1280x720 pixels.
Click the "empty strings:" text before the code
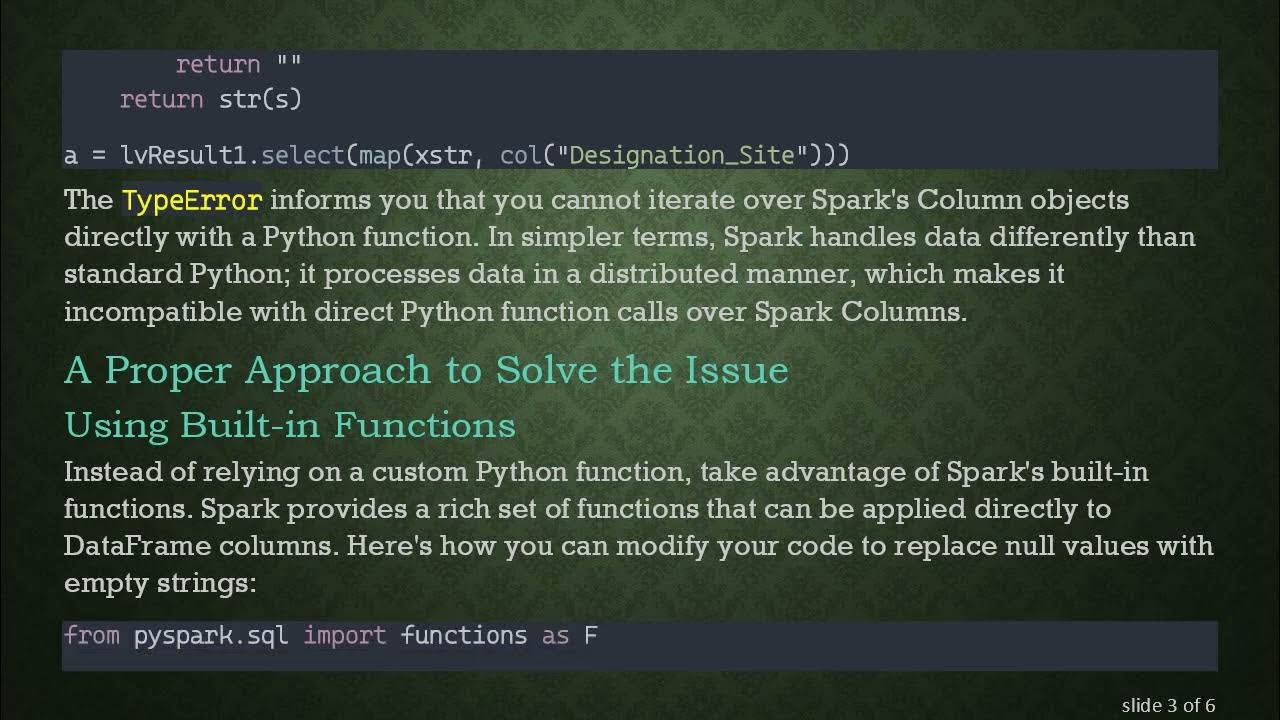coord(160,583)
